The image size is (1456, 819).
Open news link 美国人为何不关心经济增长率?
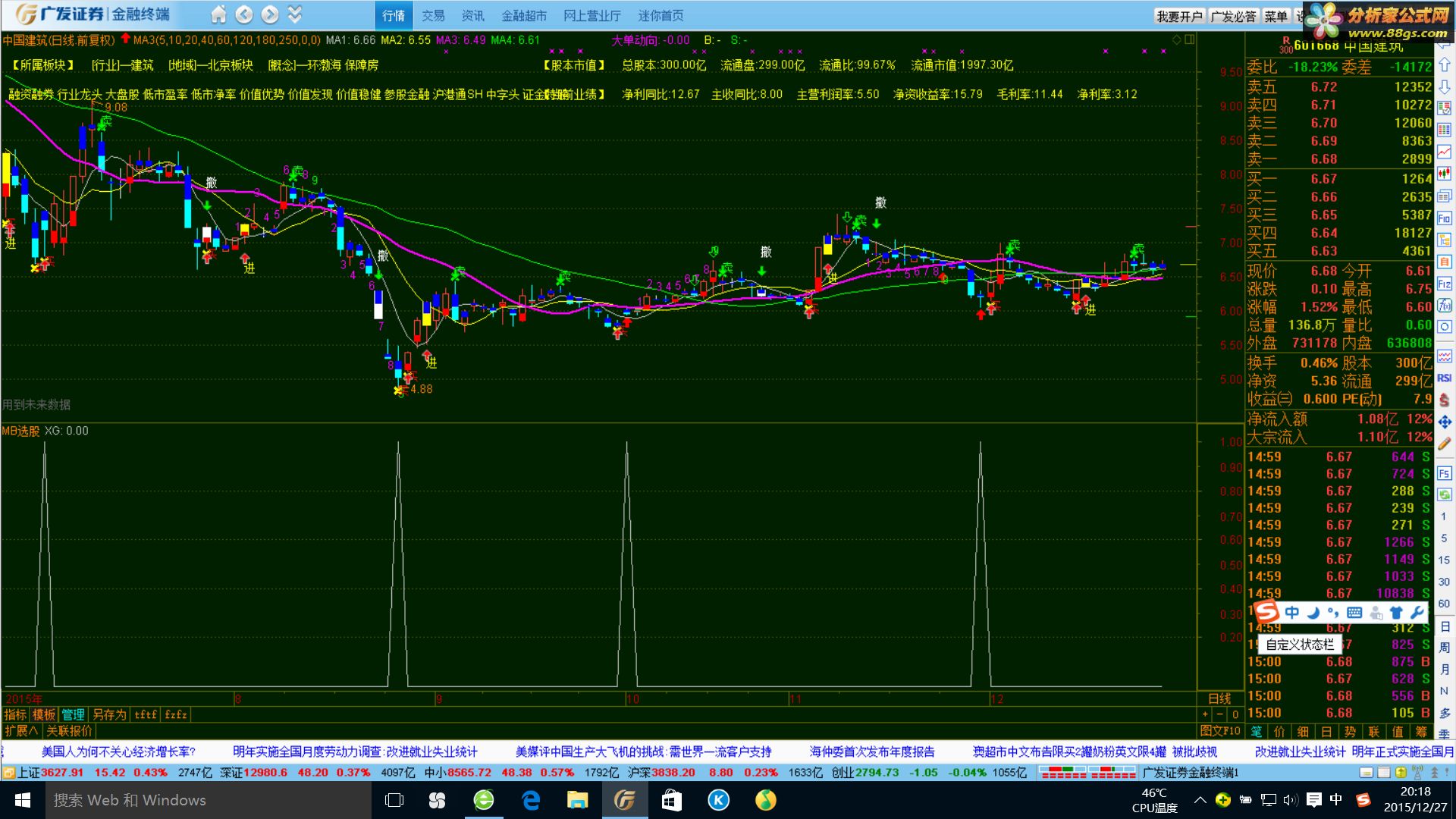tap(118, 752)
